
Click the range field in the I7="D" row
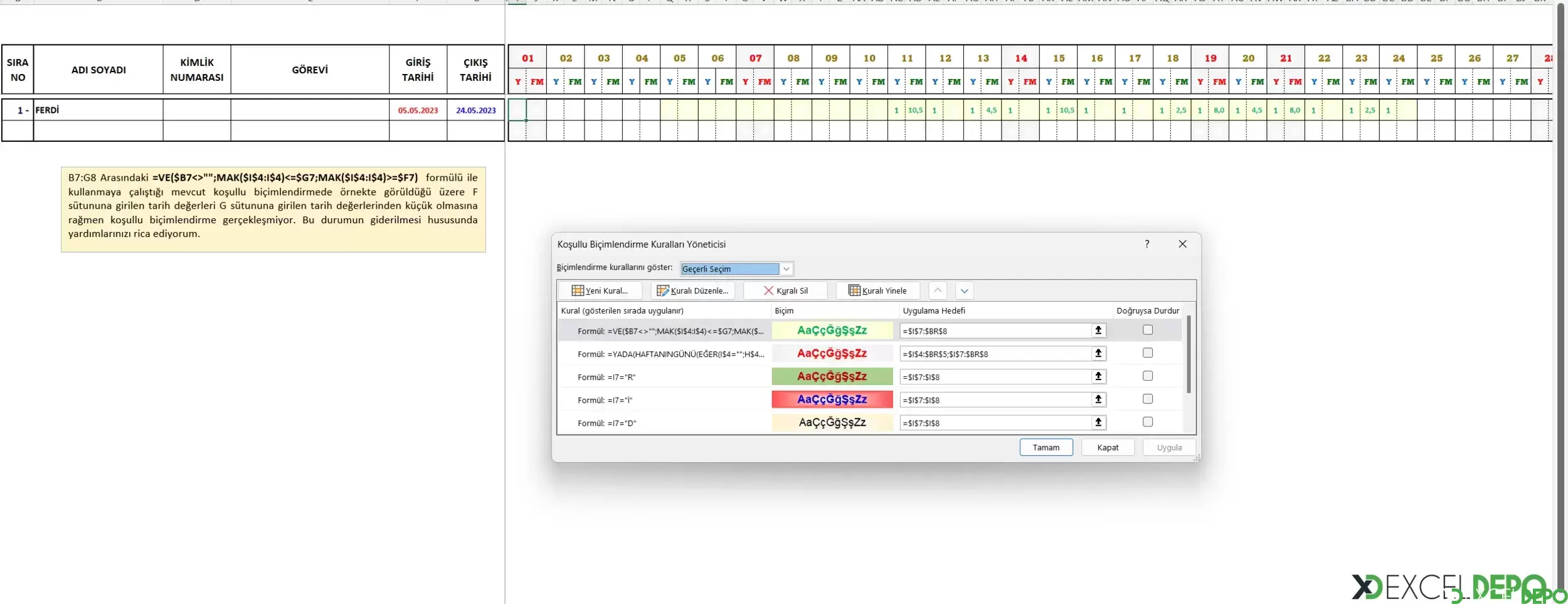995,423
